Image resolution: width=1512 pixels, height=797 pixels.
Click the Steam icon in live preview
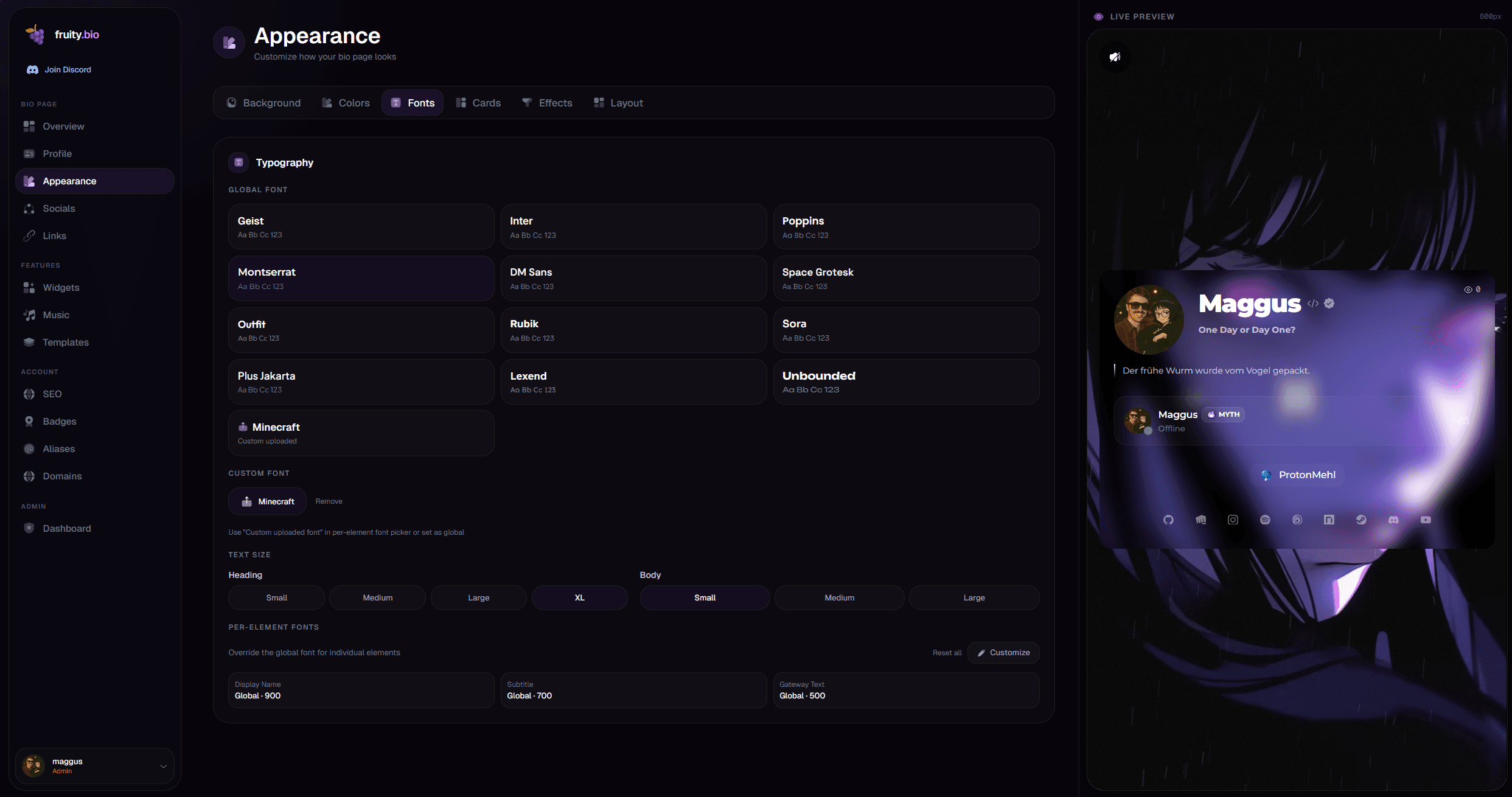coord(1361,520)
